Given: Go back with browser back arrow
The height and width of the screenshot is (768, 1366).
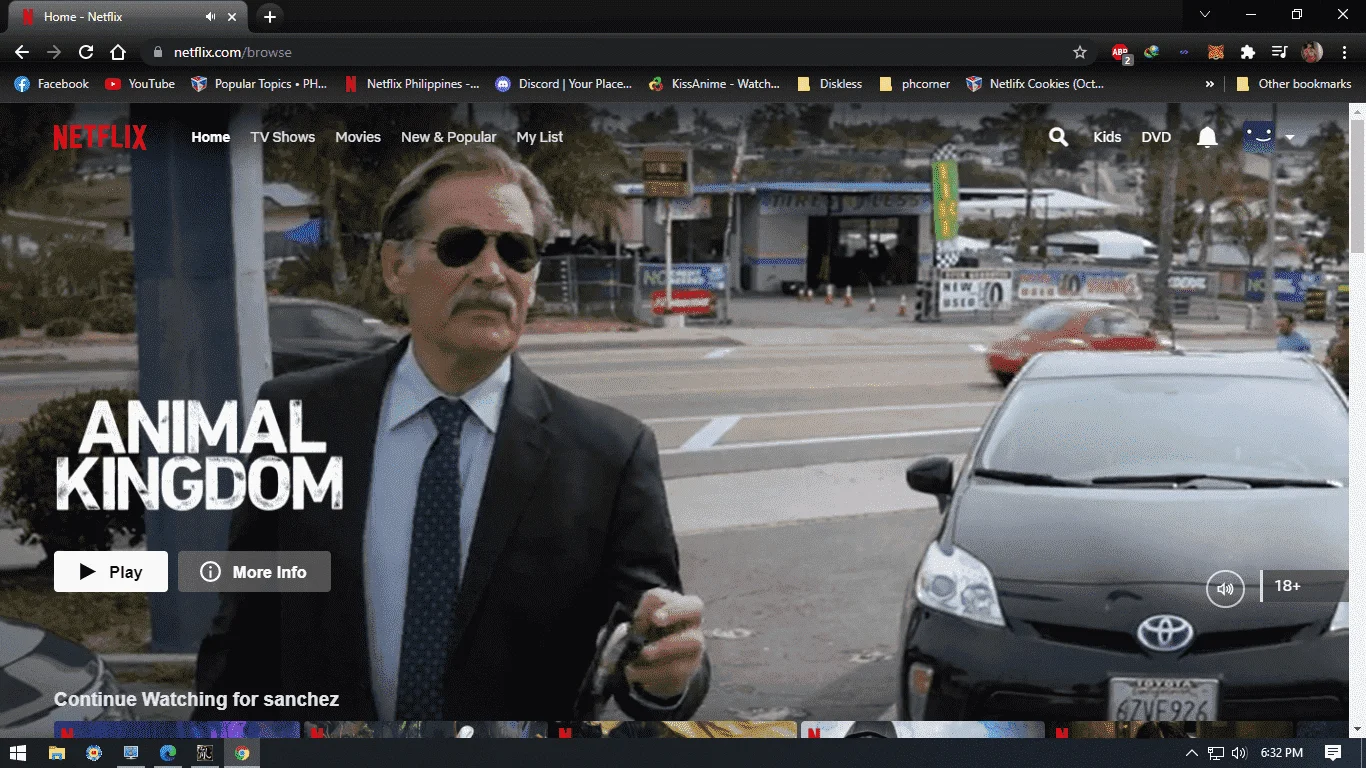Looking at the screenshot, I should point(22,52).
